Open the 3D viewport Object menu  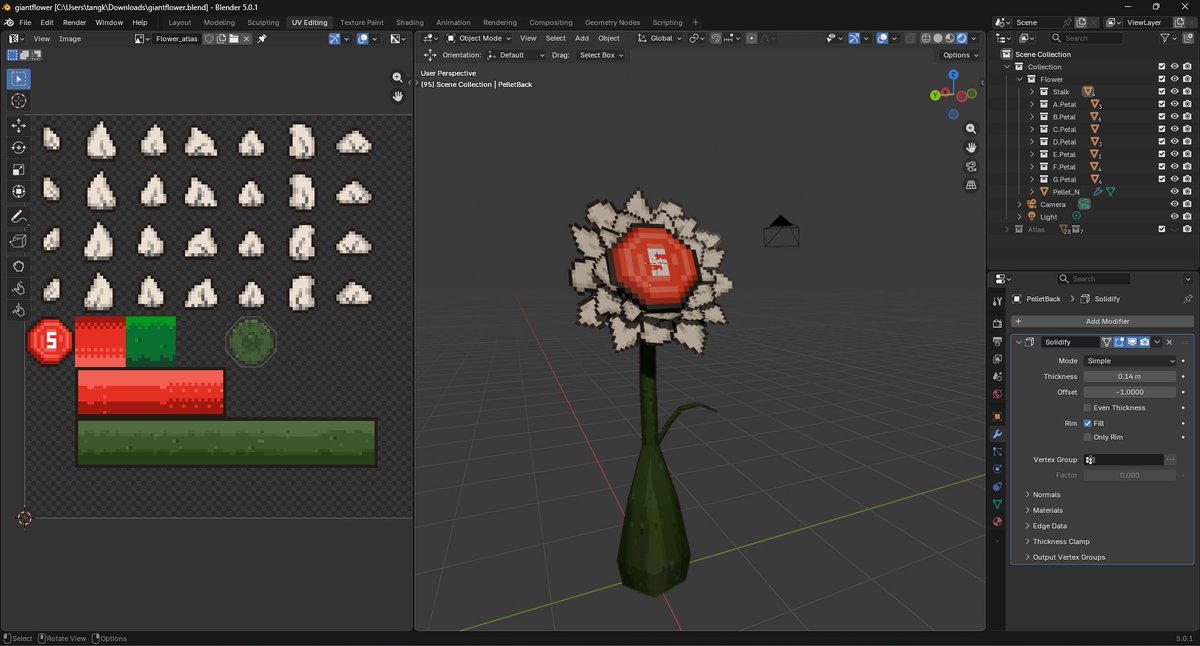point(609,39)
